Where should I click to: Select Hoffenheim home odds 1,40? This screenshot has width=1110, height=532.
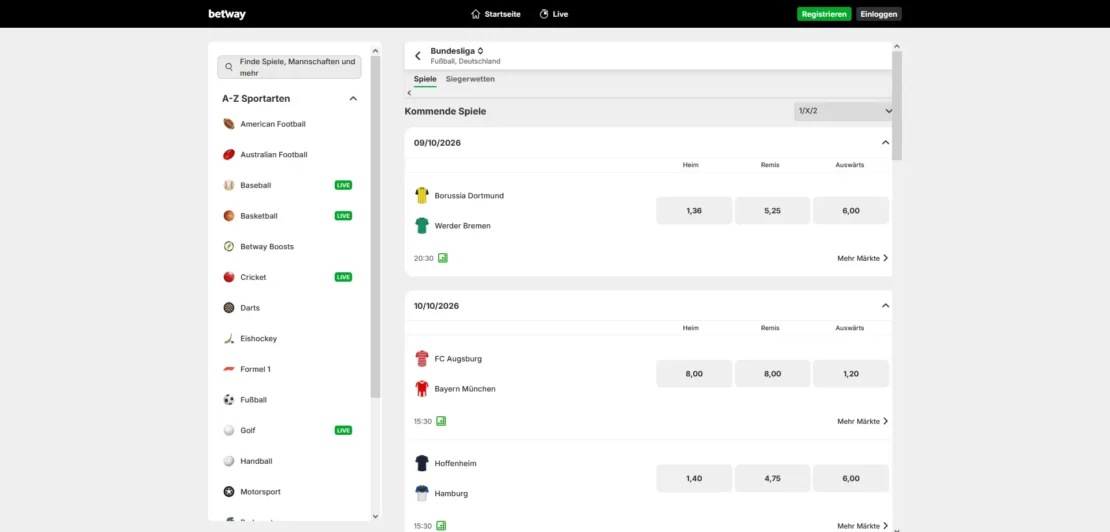pos(694,478)
